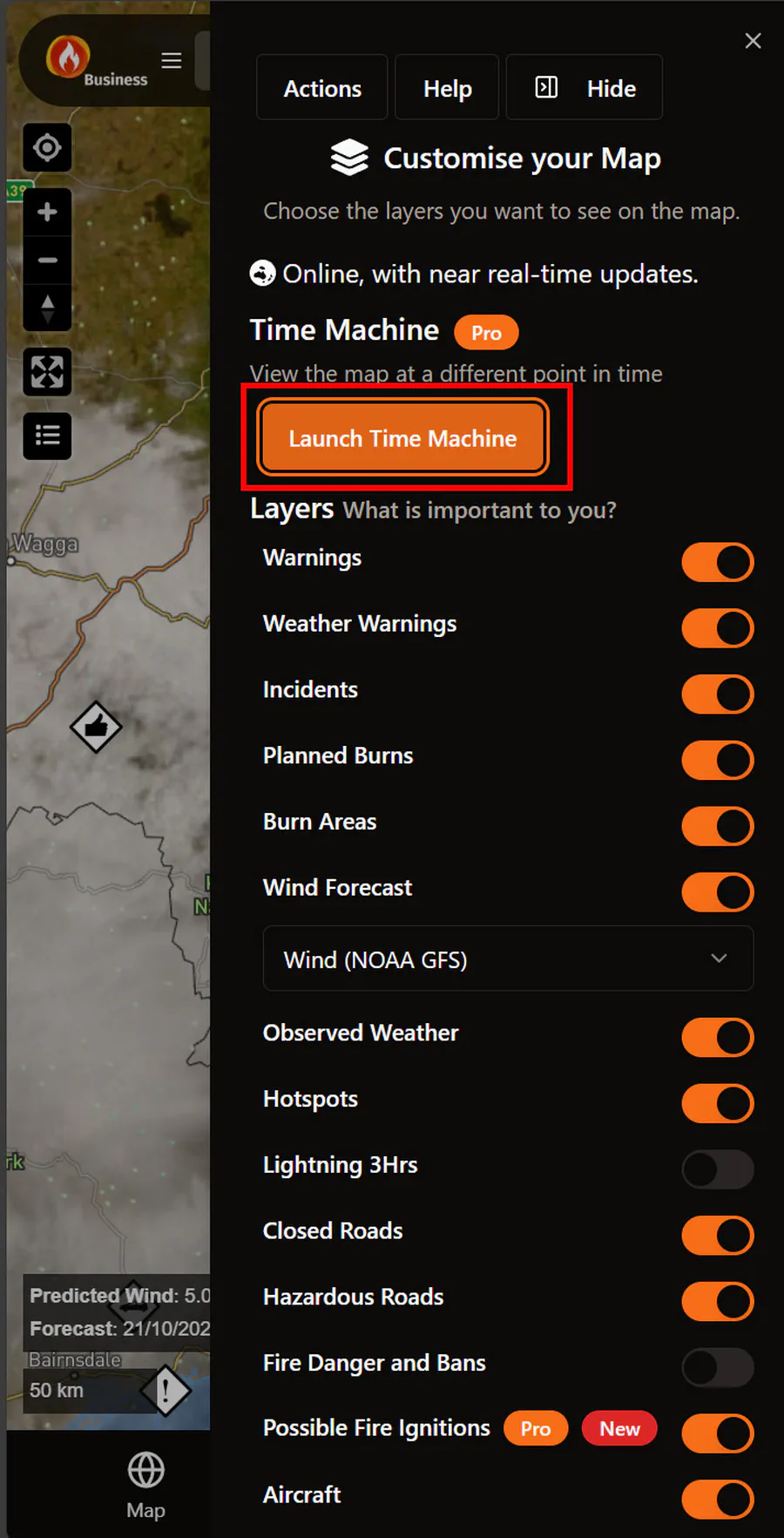Click the thumbs-up diamond map marker
This screenshot has width=784, height=1538.
(96, 727)
